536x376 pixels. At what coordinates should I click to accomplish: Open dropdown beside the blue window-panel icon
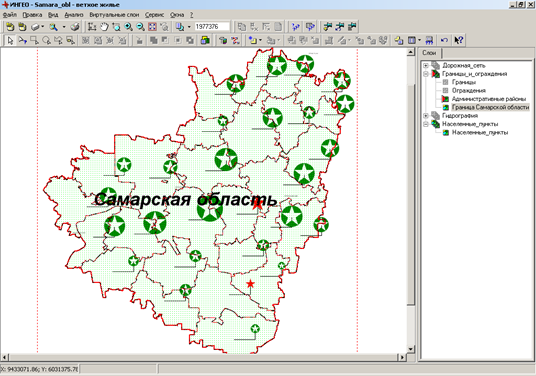(419, 40)
